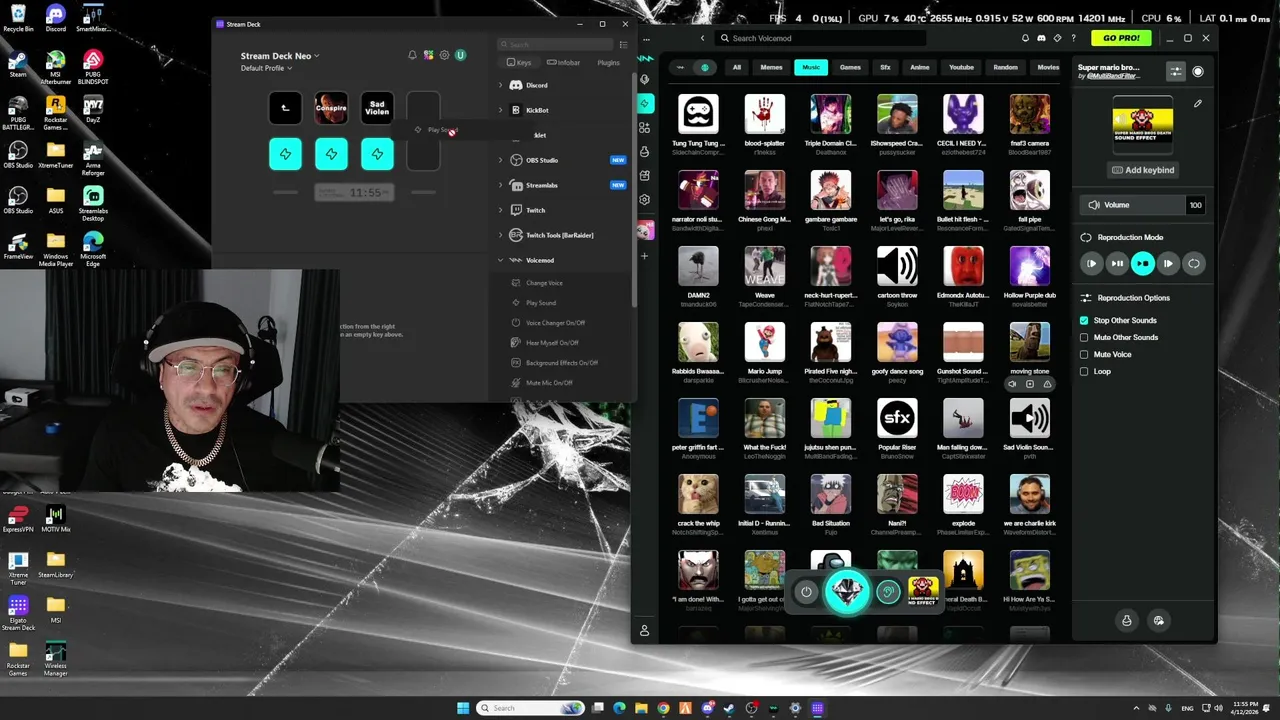Switch to Youtube sound category tab
Image resolution: width=1280 pixels, height=720 pixels.
(x=961, y=67)
